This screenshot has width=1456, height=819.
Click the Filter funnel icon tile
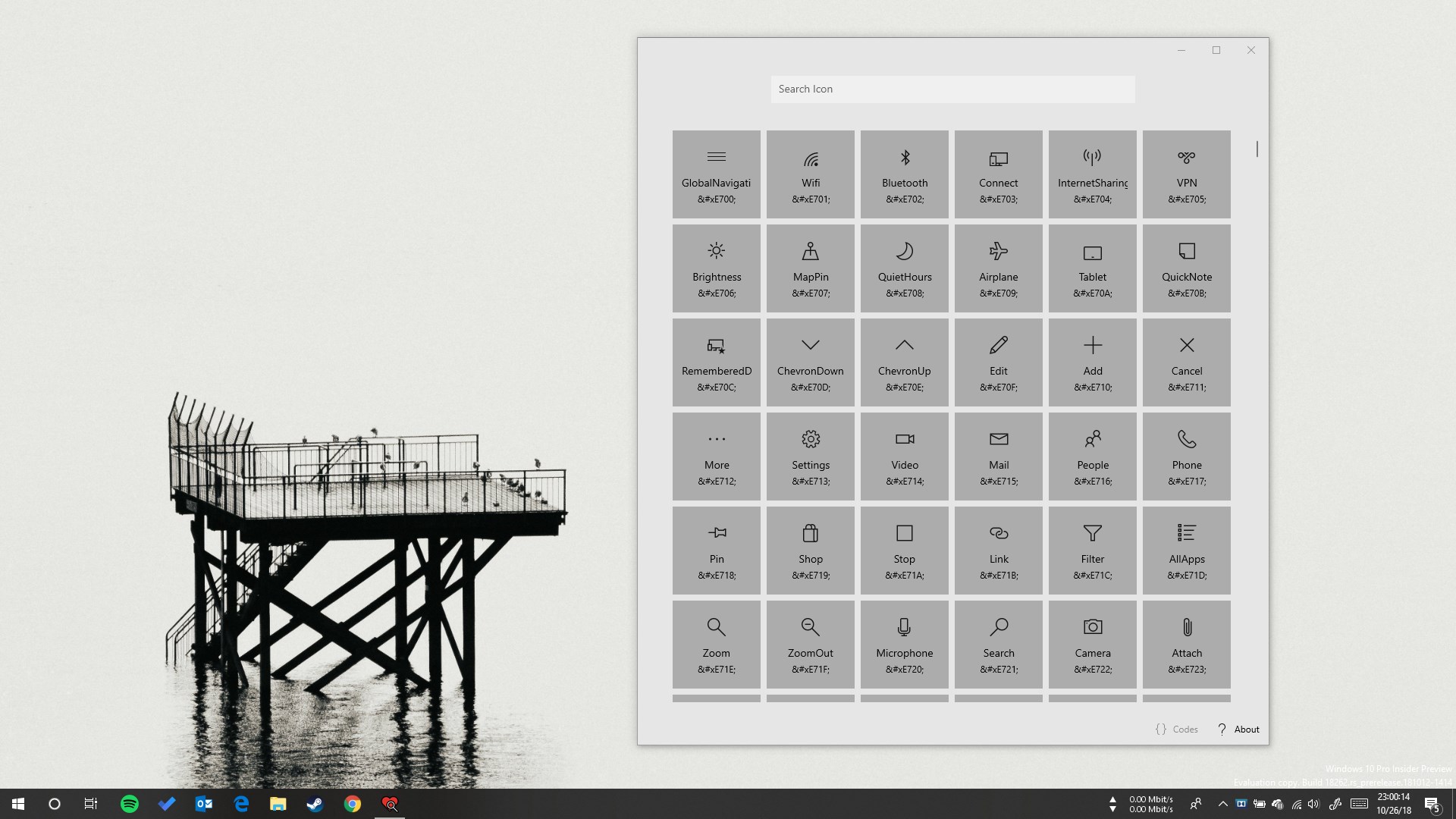click(x=1092, y=551)
